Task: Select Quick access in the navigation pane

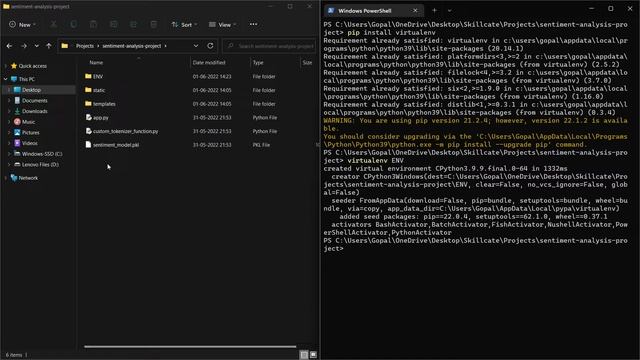Action: (x=33, y=66)
